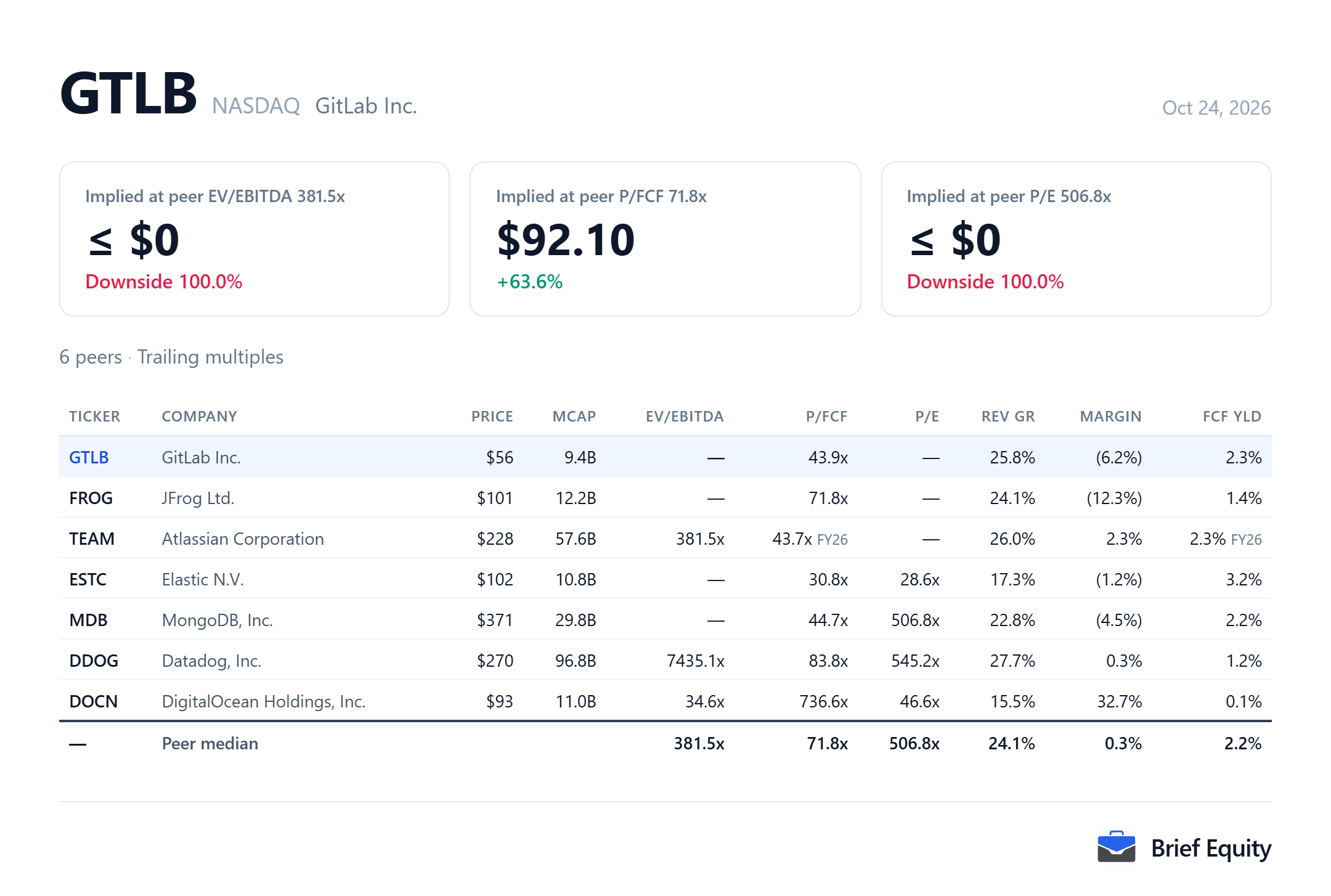The height and width of the screenshot is (896, 1331).
Task: Click the large GTLB ticker heading
Action: [x=128, y=94]
